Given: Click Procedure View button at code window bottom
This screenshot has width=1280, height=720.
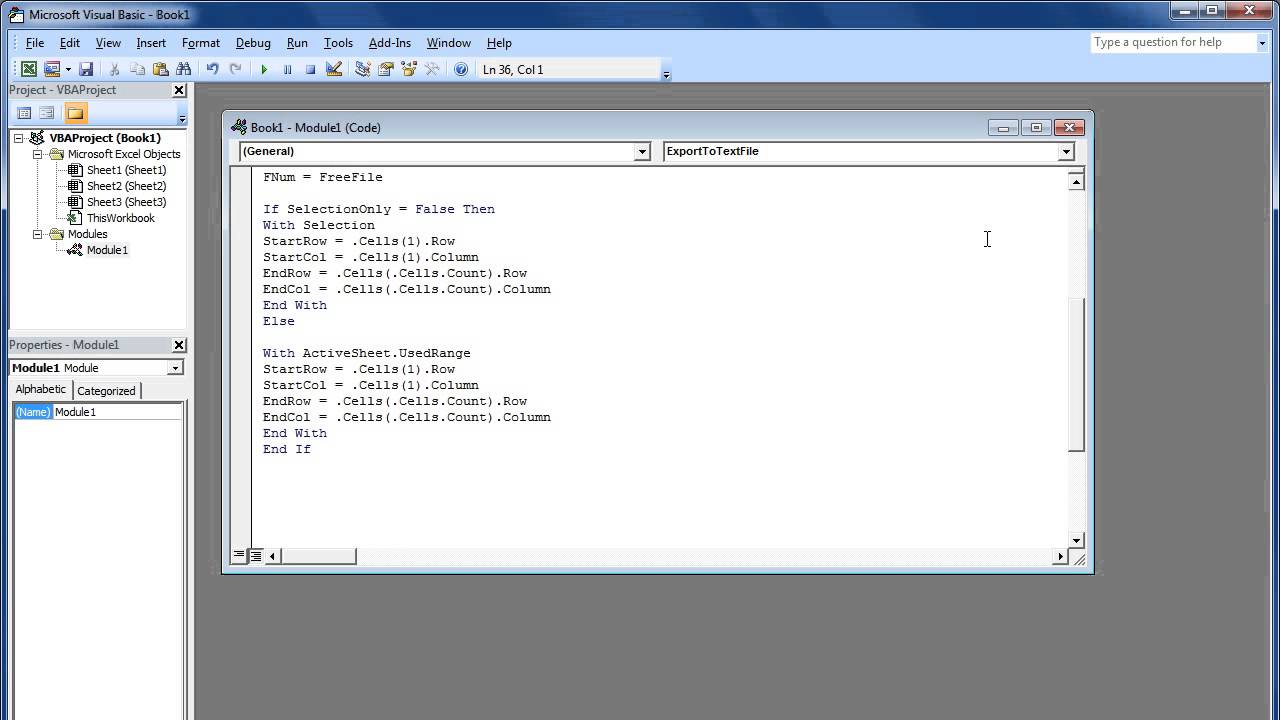Looking at the screenshot, I should point(239,555).
